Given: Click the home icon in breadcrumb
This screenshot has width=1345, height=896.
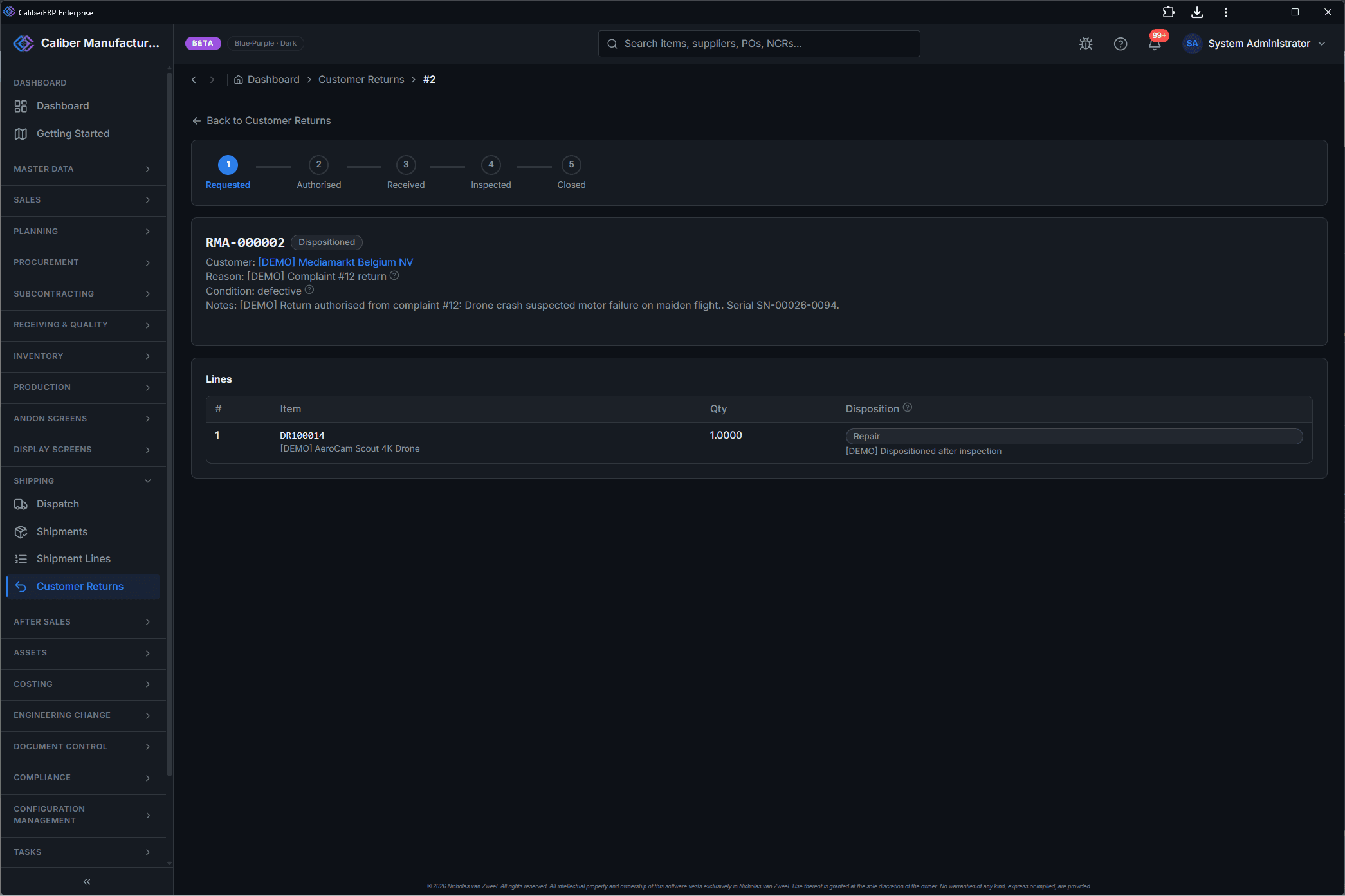Looking at the screenshot, I should coord(238,80).
